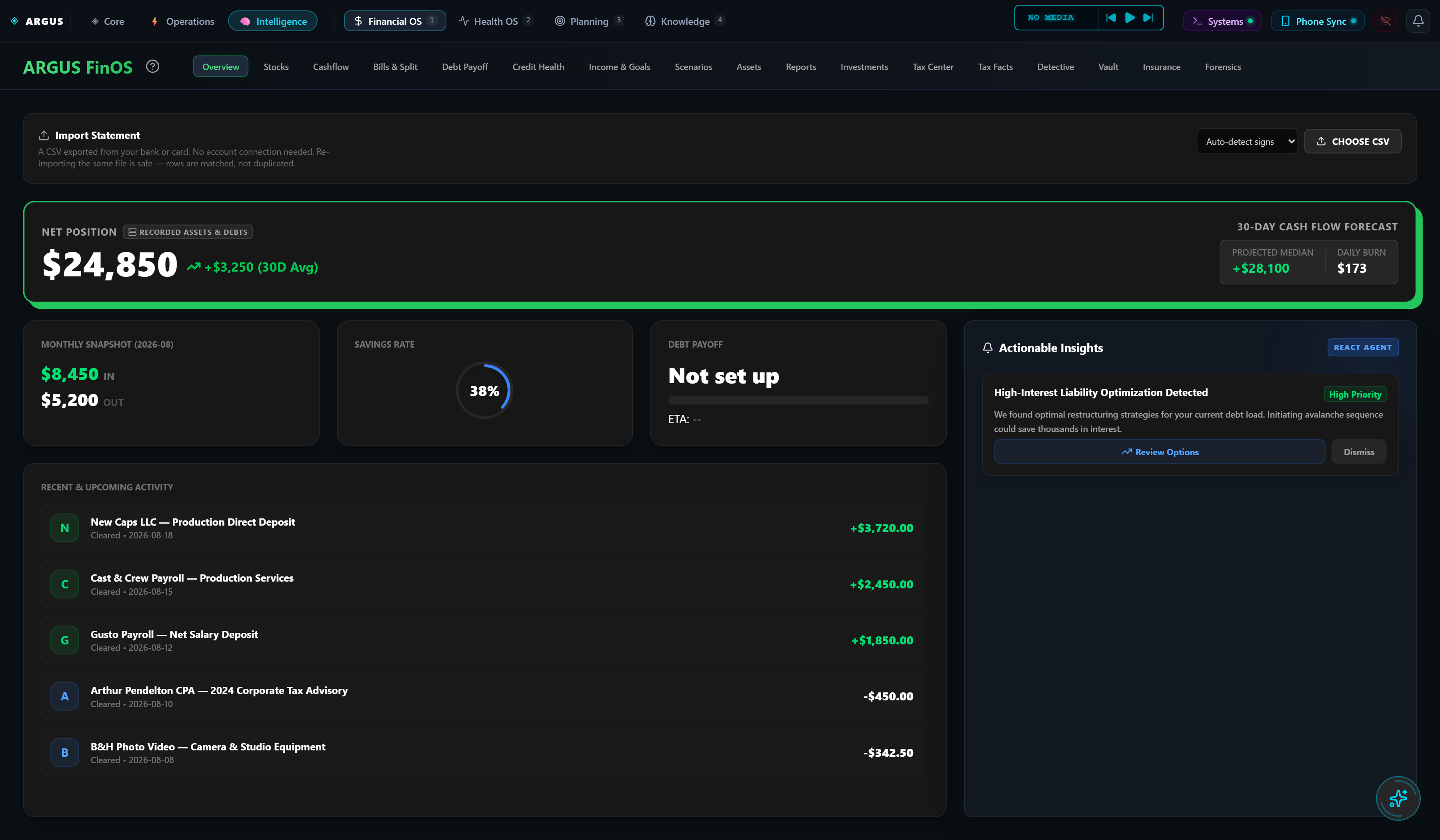Open the Tax Facts tab
The width and height of the screenshot is (1440, 840).
click(x=995, y=67)
